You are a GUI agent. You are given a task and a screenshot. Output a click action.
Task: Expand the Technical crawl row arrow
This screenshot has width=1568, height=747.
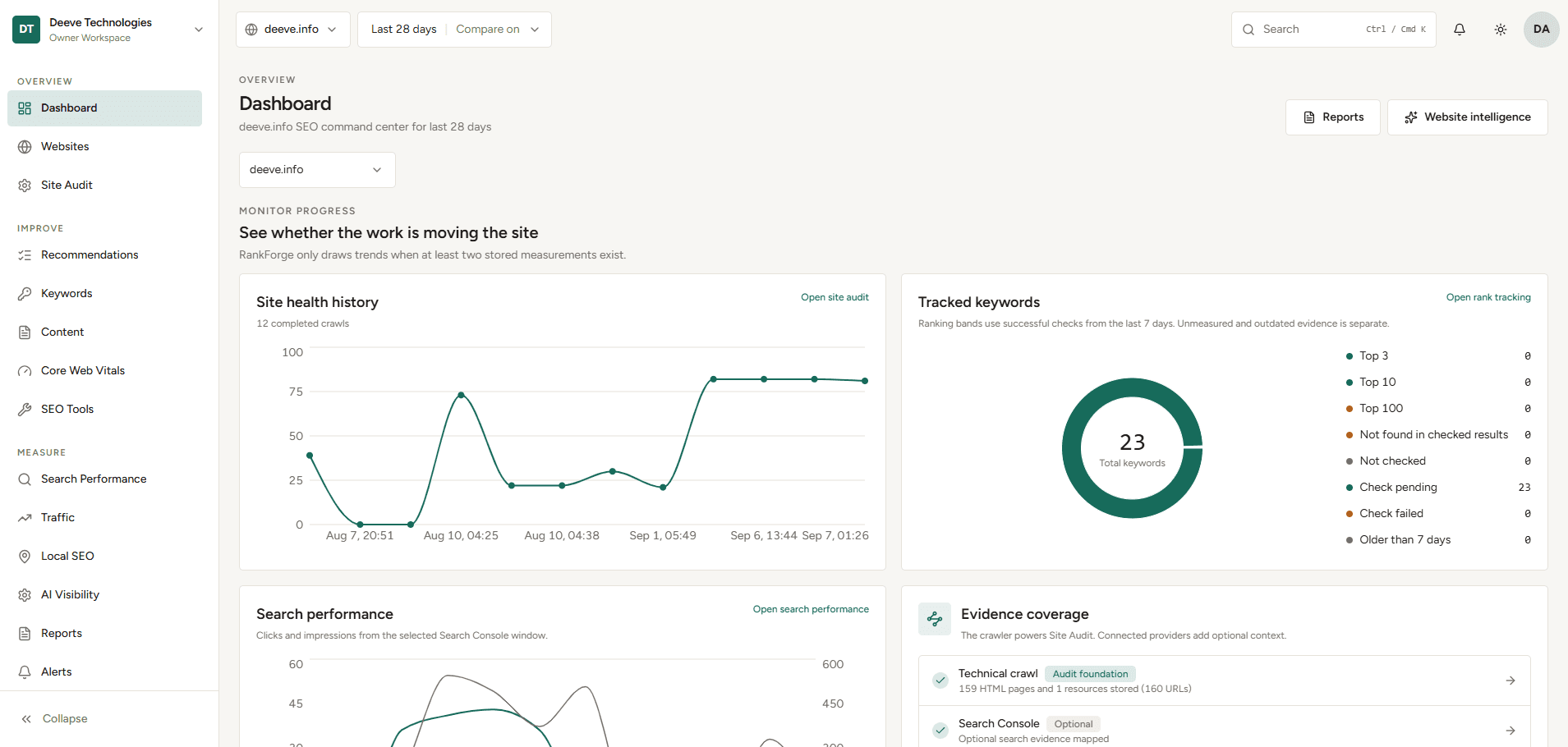point(1511,681)
